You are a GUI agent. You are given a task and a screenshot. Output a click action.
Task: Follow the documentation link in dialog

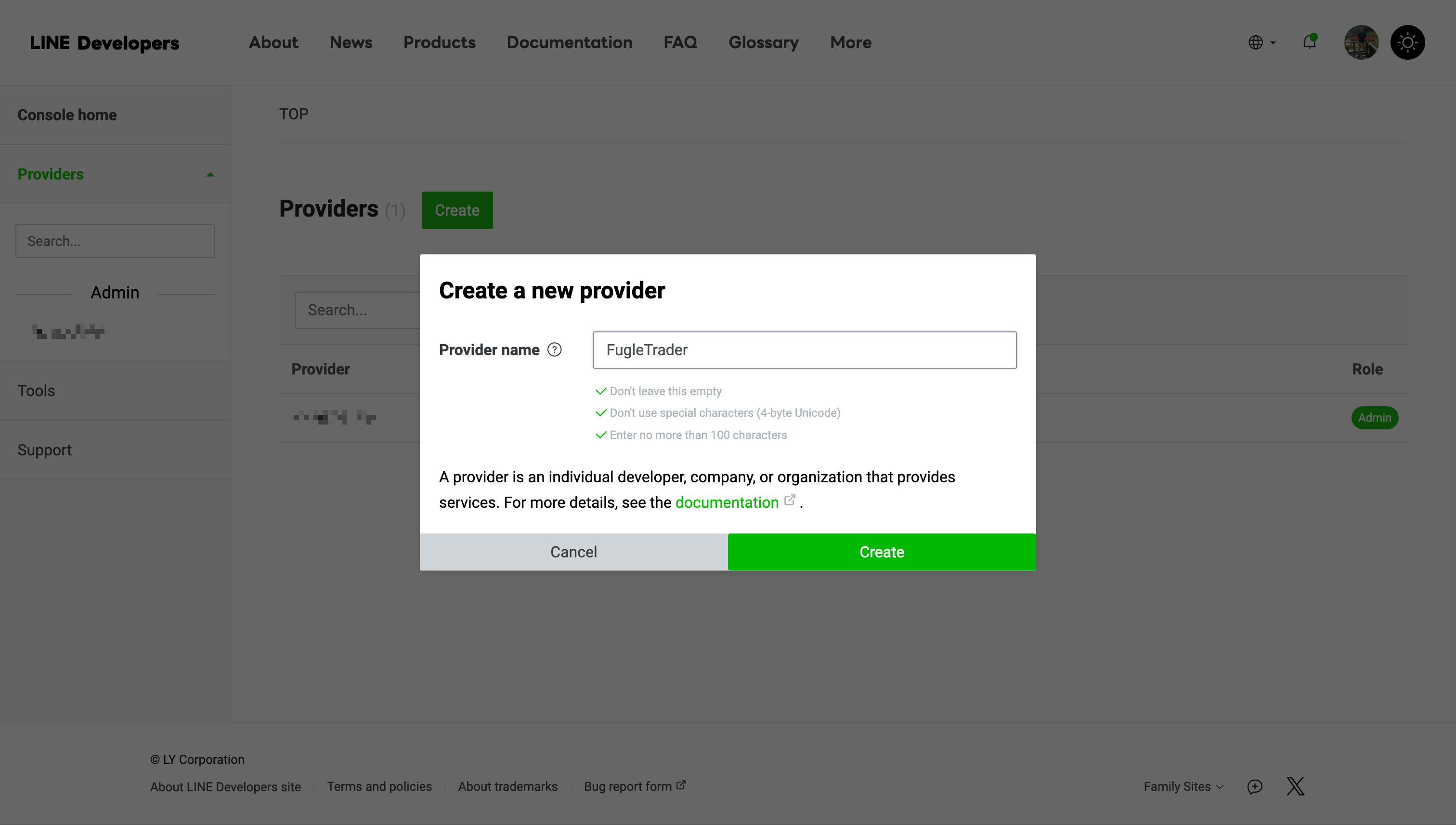tap(727, 503)
